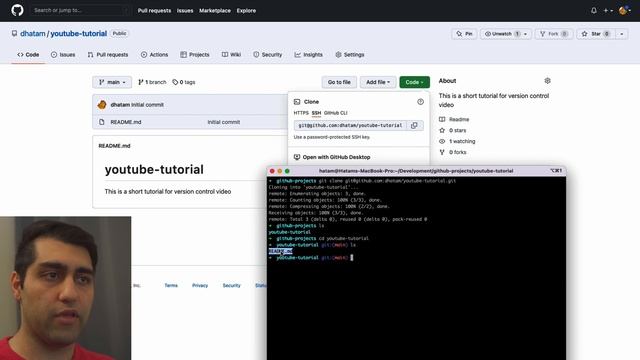This screenshot has height=360, width=640.
Task: Pin the repository with the Pin button
Action: point(464,34)
